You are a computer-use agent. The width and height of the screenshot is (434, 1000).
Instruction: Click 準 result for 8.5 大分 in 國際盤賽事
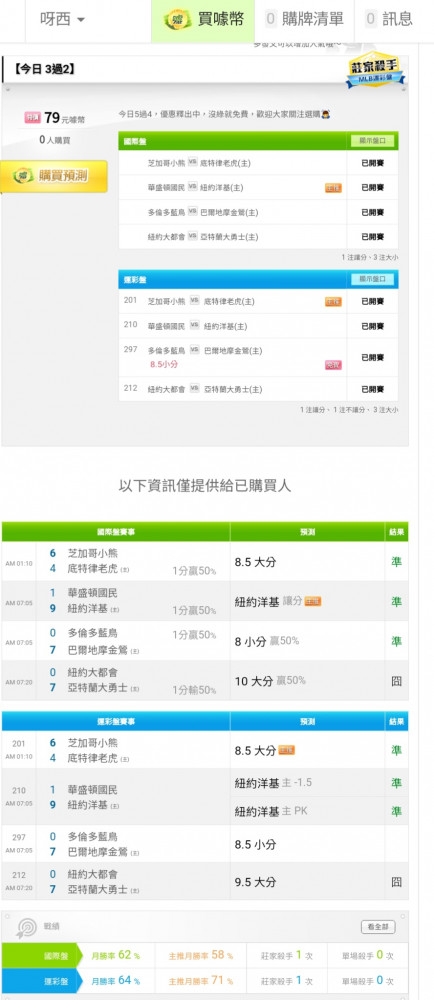point(396,562)
